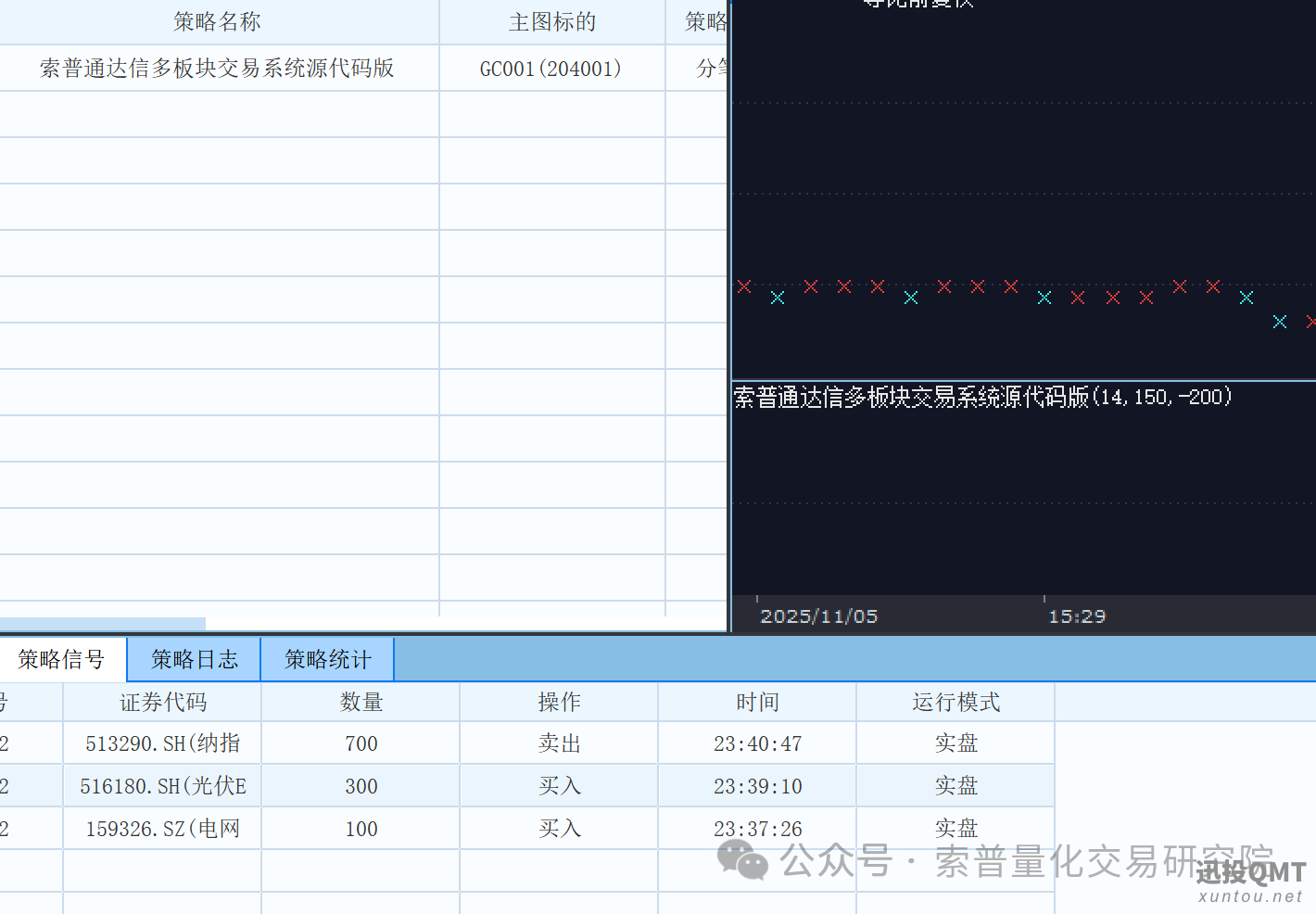Select the 策略信号 tab

[62, 659]
